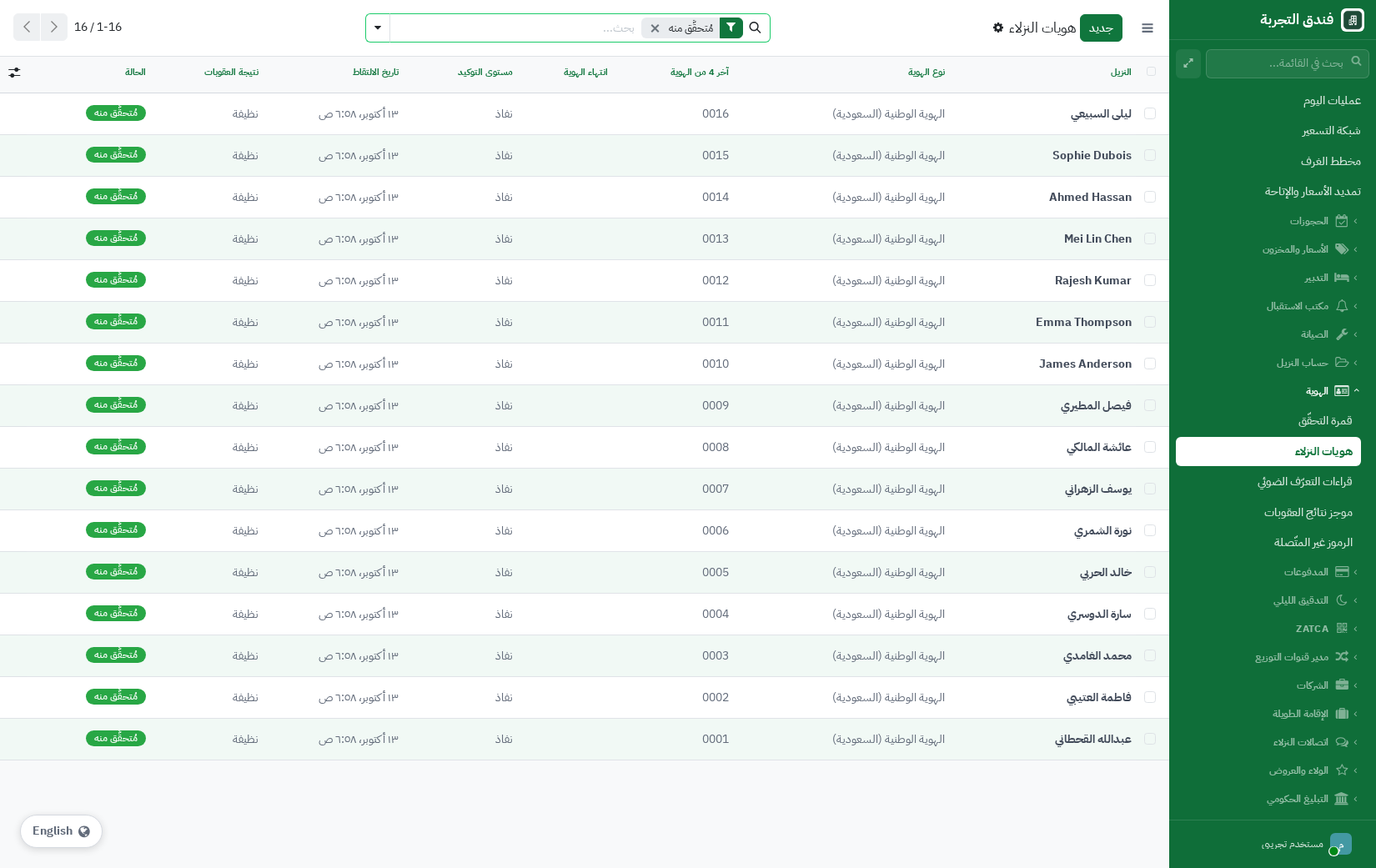Select the checkbox for Emma Thompson

click(x=1150, y=322)
